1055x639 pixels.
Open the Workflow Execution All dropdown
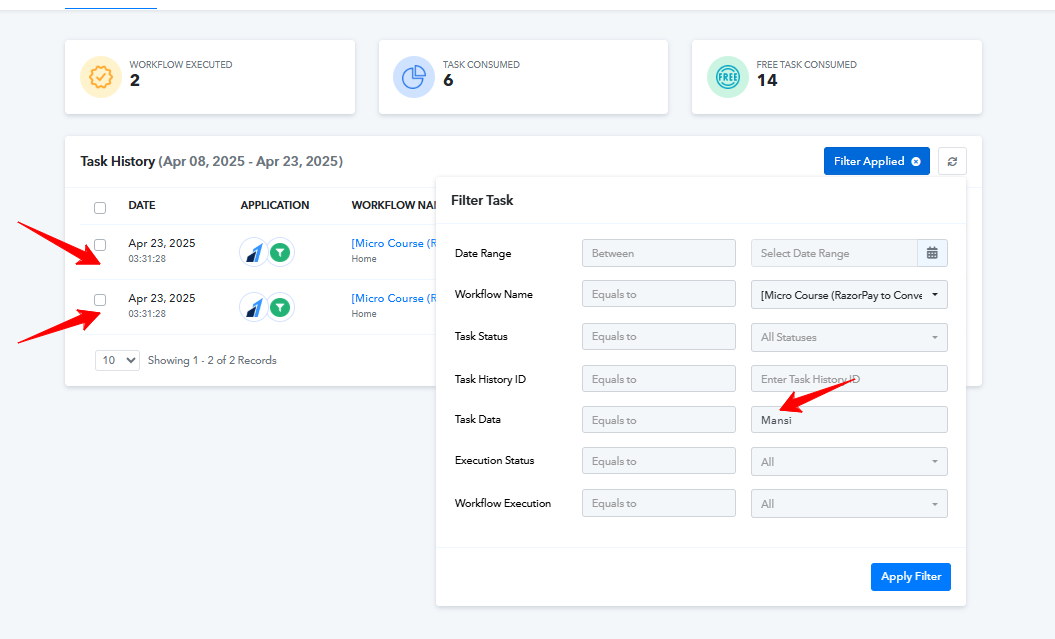[849, 504]
